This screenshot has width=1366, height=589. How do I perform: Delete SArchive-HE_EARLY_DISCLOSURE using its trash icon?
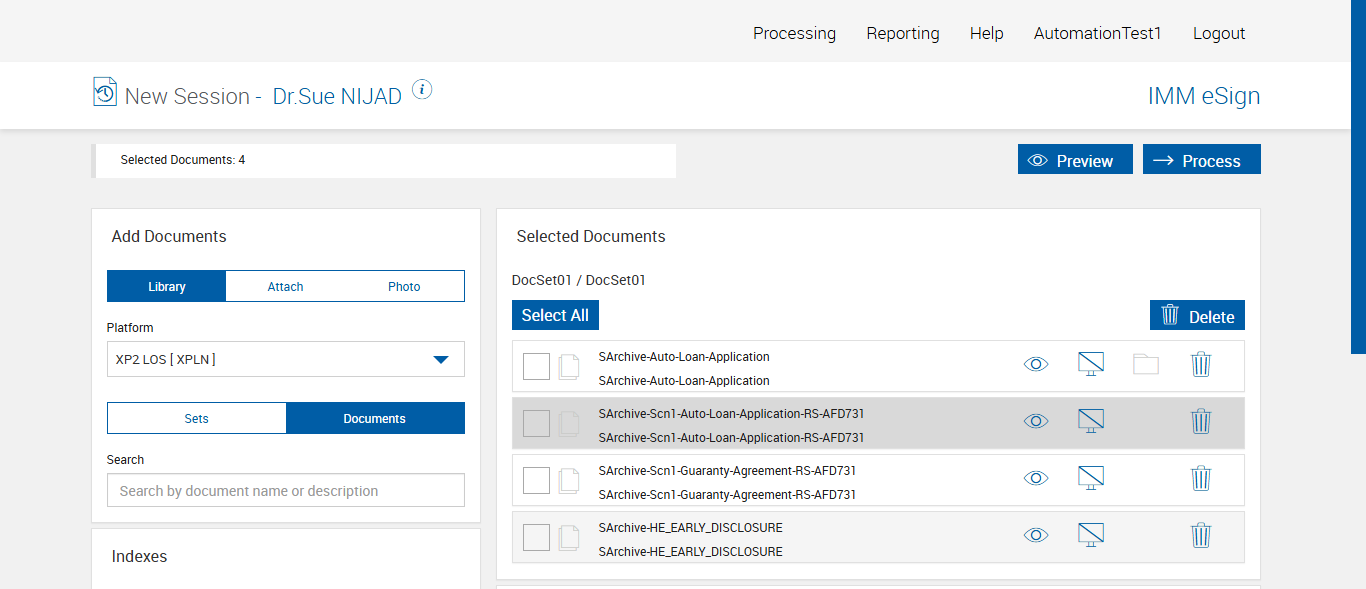pos(1201,536)
